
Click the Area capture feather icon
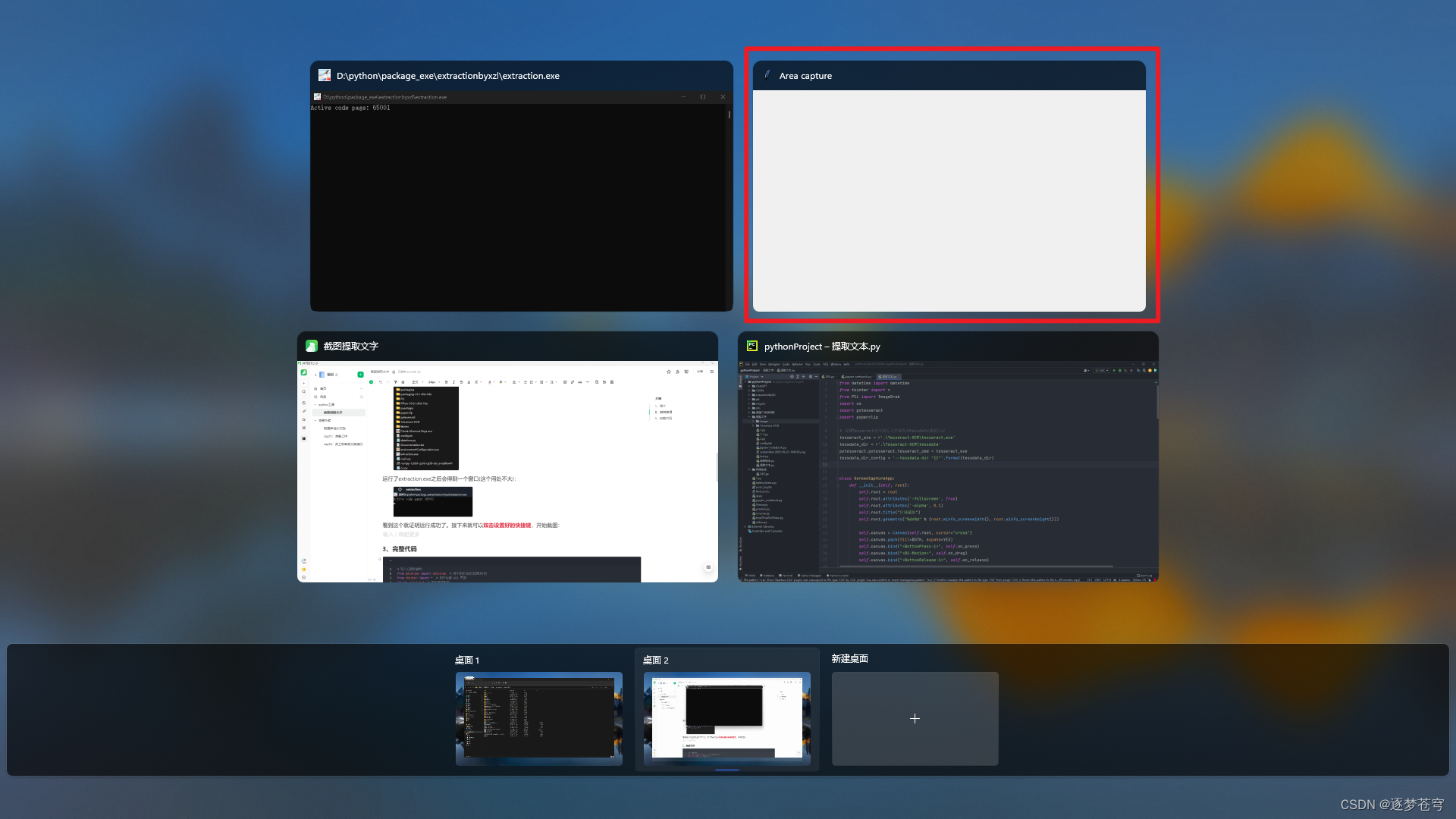767,75
